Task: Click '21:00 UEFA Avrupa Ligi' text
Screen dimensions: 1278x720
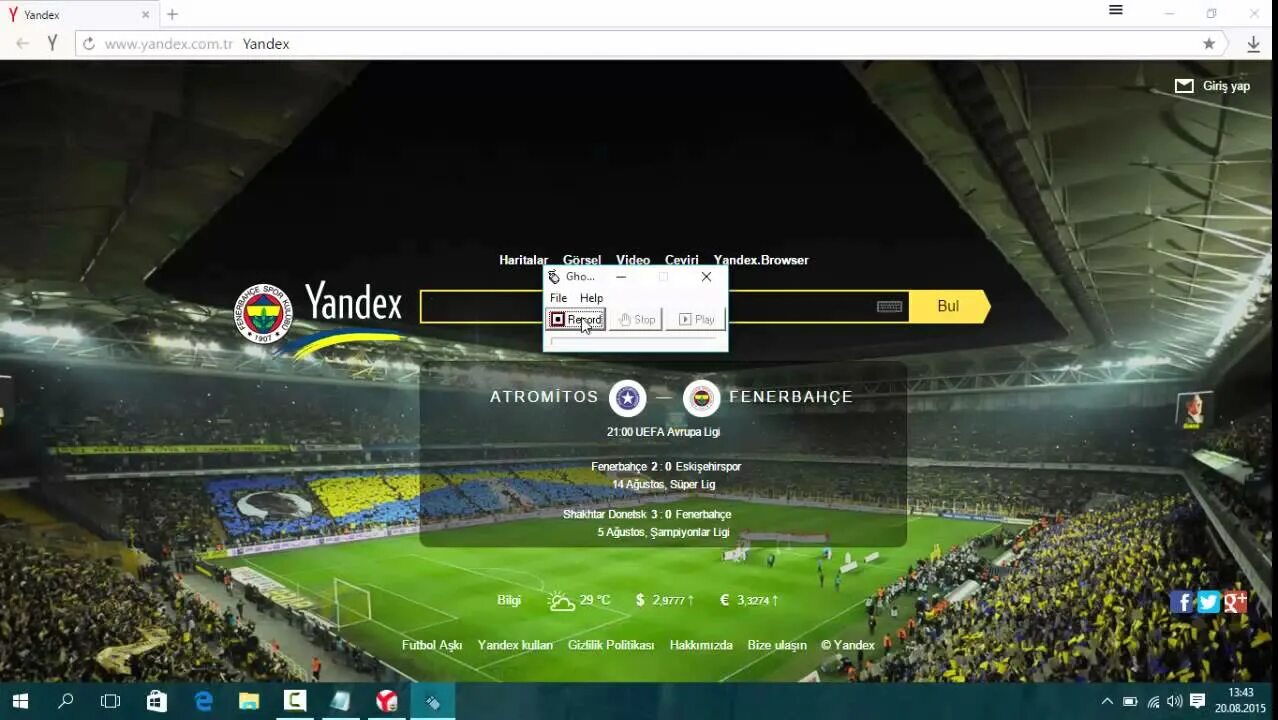Action: pyautogui.click(x=663, y=432)
